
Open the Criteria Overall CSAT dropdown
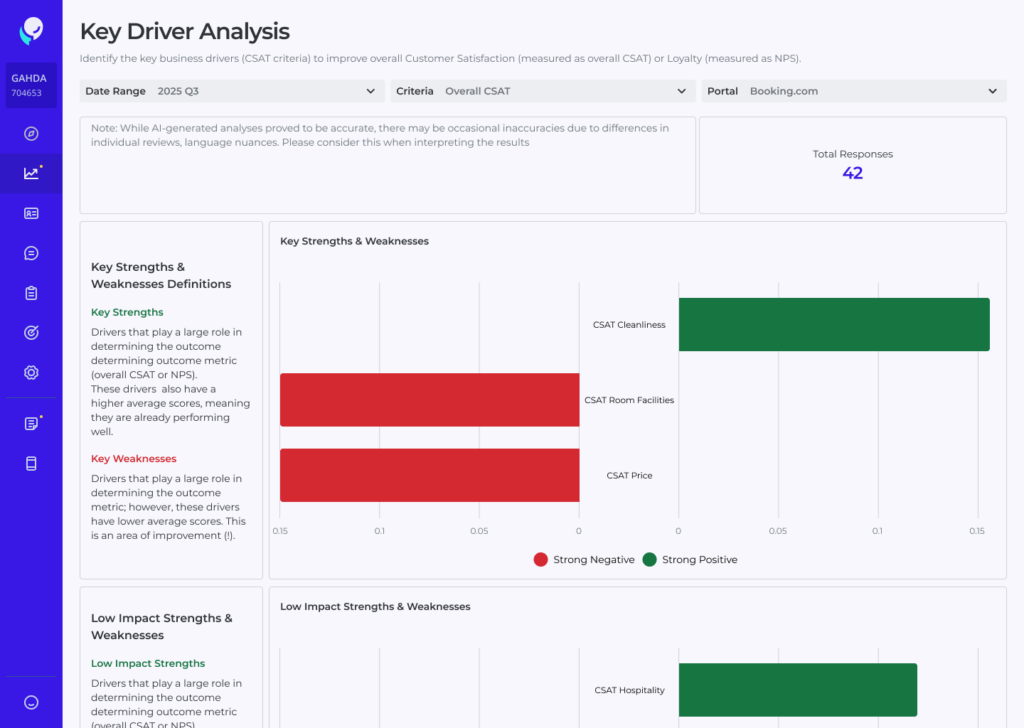tap(543, 91)
